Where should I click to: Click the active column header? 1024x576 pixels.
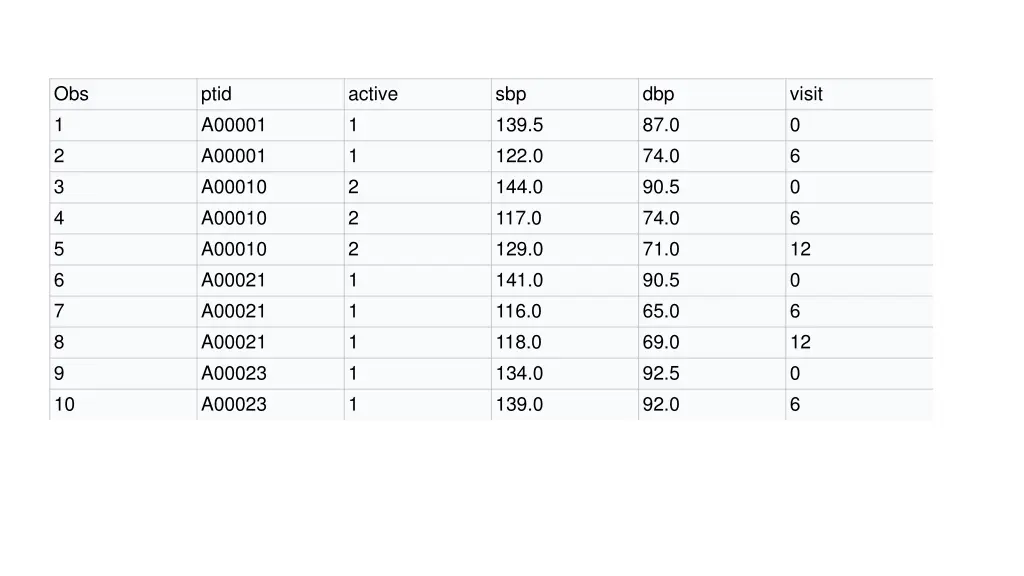[373, 94]
